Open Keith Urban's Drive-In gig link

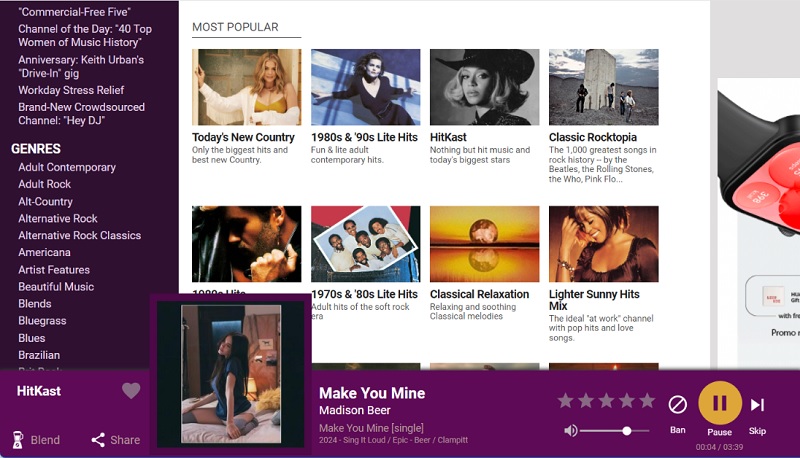pyautogui.click(x=81, y=66)
